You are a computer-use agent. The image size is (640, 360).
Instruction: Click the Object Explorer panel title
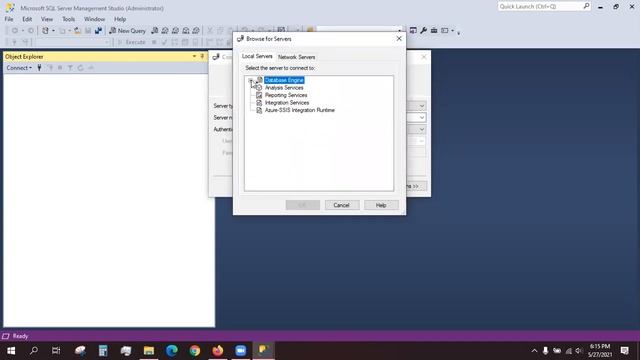pyautogui.click(x=24, y=56)
